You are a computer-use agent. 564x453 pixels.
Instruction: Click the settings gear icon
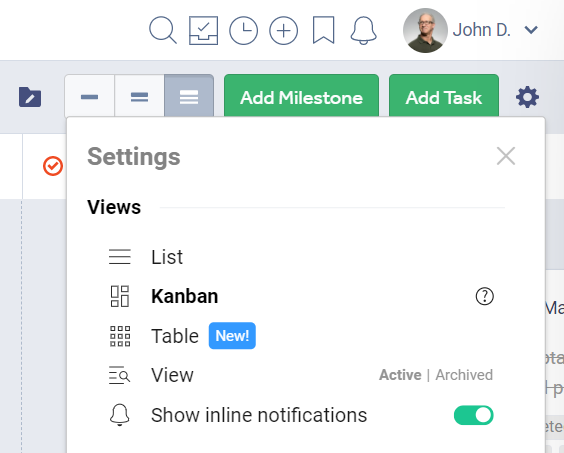(x=527, y=97)
